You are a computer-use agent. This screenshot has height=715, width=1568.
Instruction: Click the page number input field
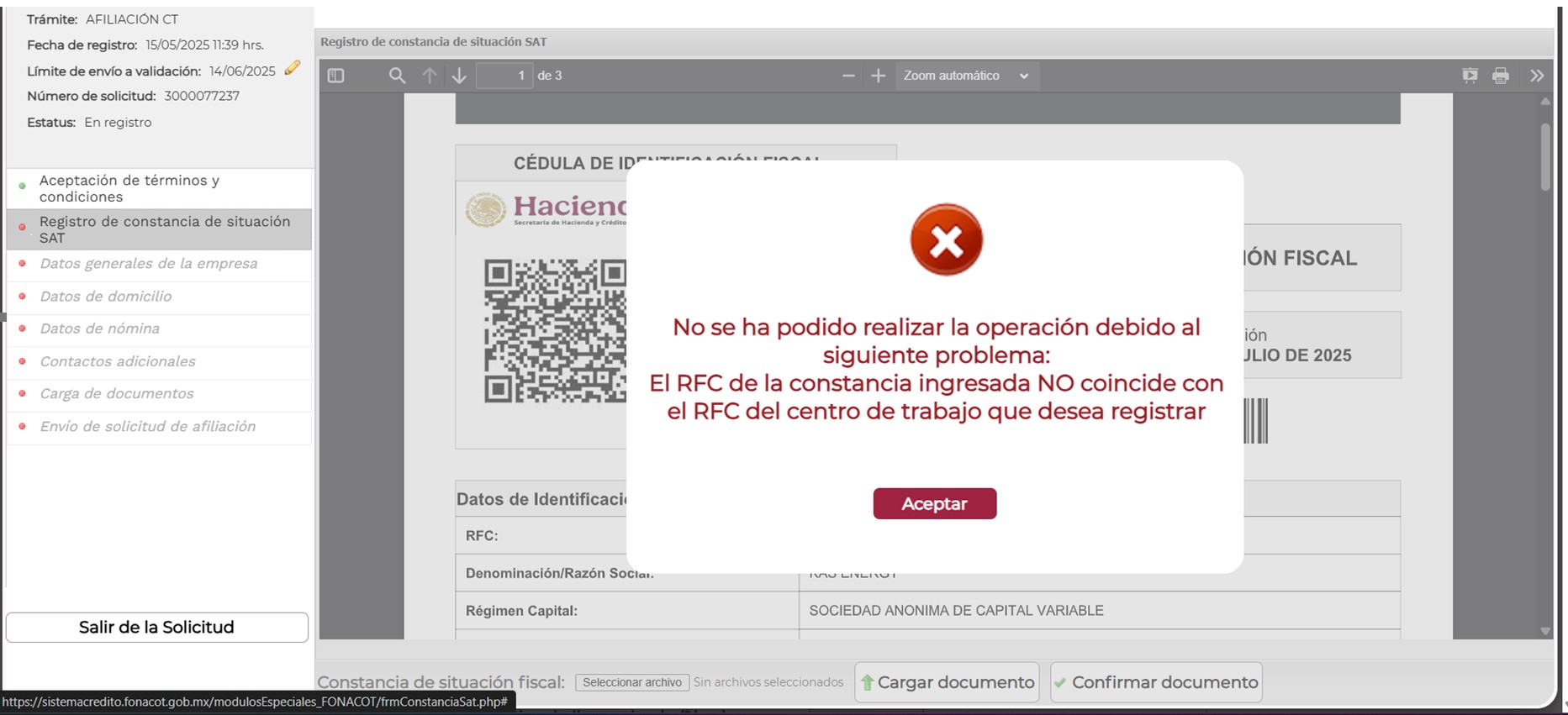point(504,76)
